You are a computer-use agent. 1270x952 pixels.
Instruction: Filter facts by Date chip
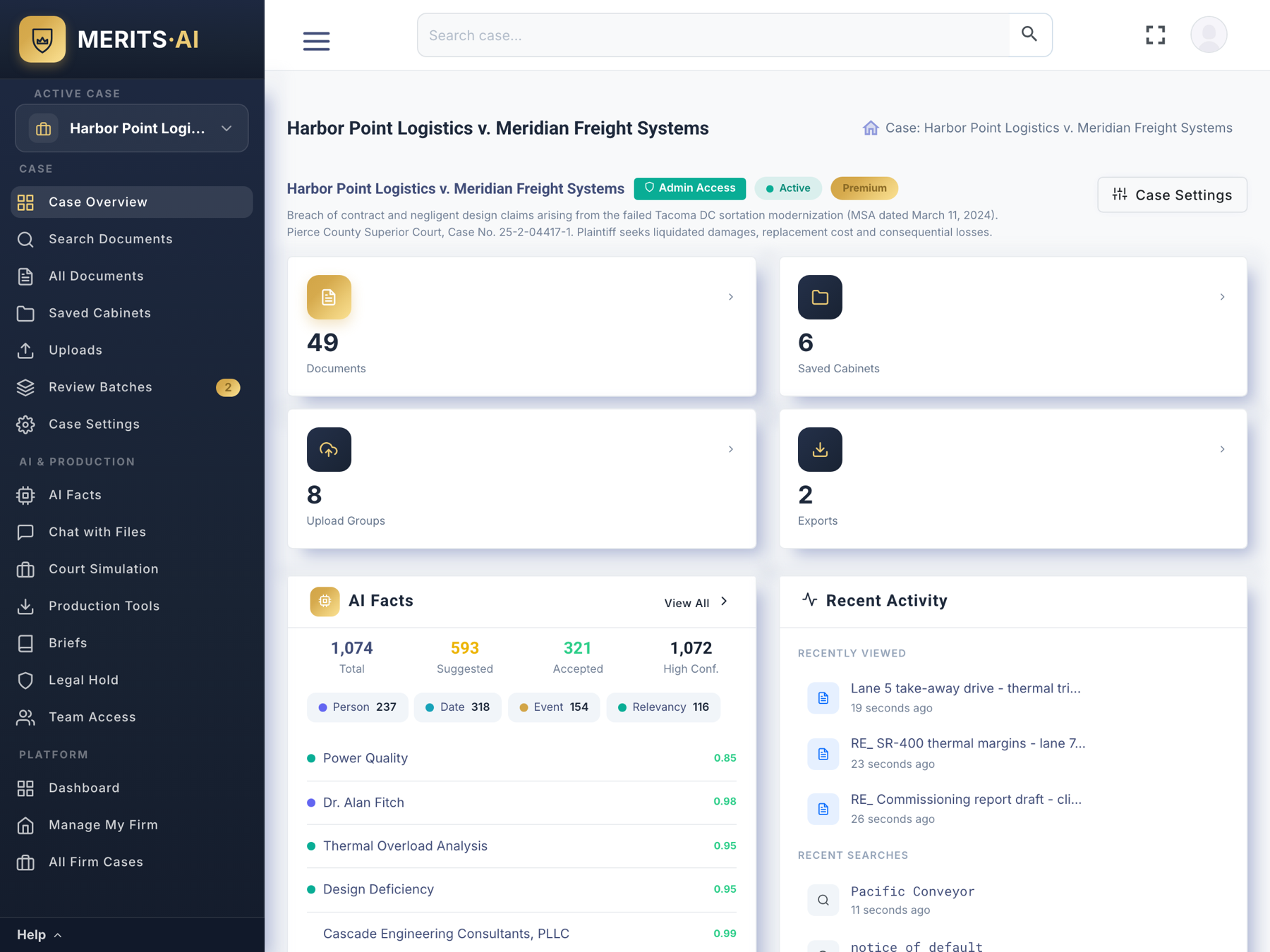457,707
